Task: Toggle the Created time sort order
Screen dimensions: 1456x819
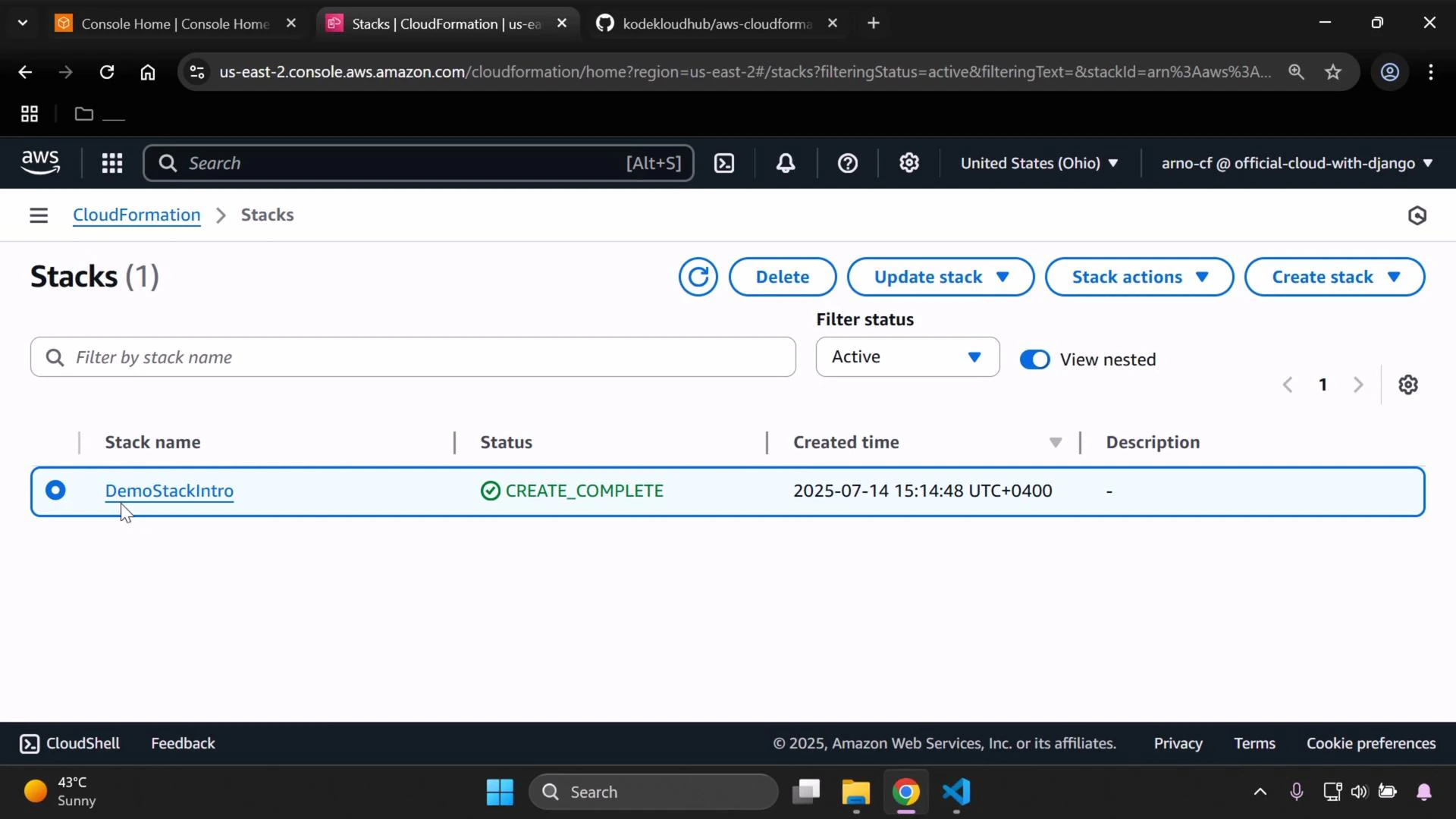Action: pyautogui.click(x=1056, y=442)
